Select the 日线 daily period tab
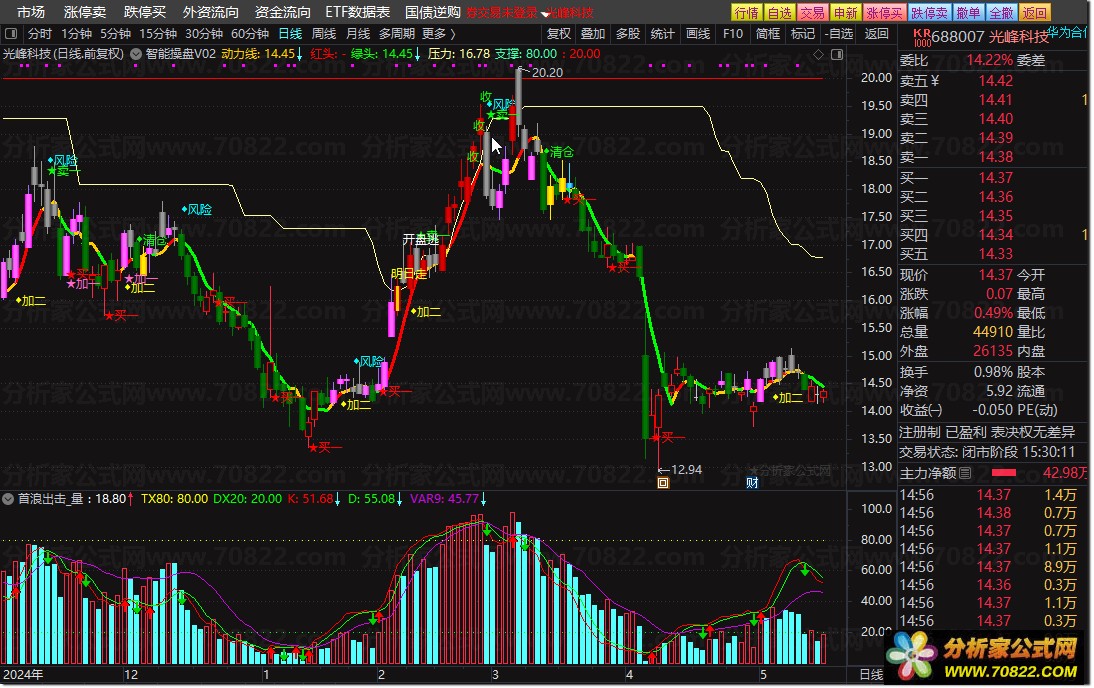Viewport: 1094px width, 688px height. coord(290,33)
